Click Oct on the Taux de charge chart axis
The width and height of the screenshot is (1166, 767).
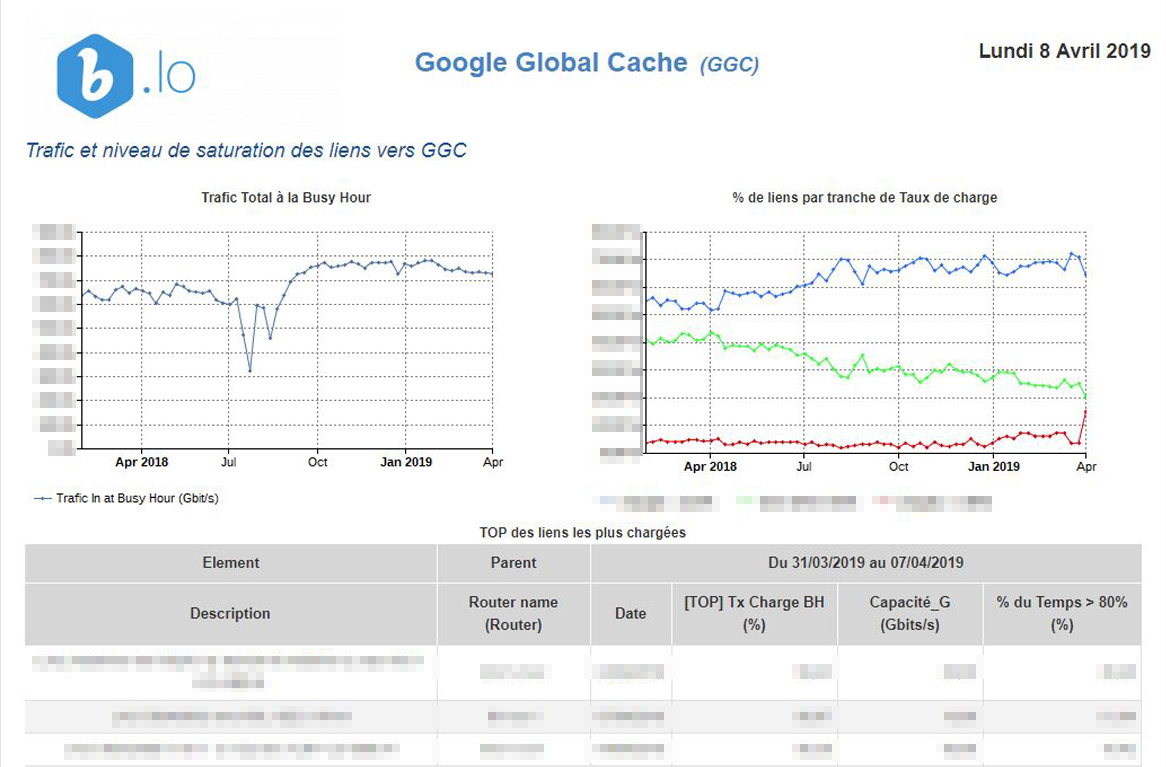coord(898,466)
